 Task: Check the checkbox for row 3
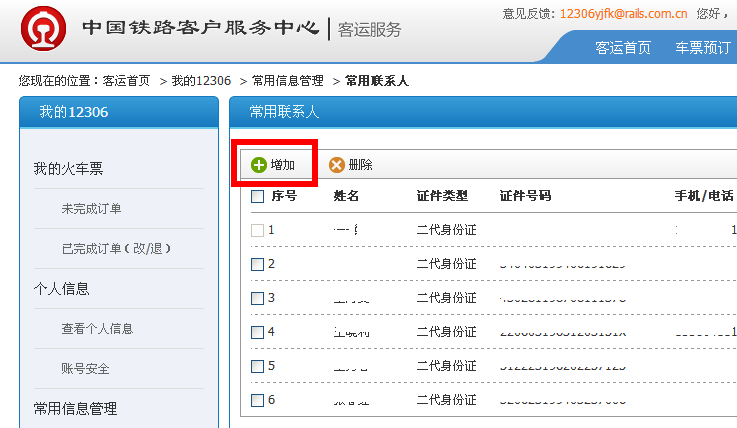pyautogui.click(x=258, y=298)
